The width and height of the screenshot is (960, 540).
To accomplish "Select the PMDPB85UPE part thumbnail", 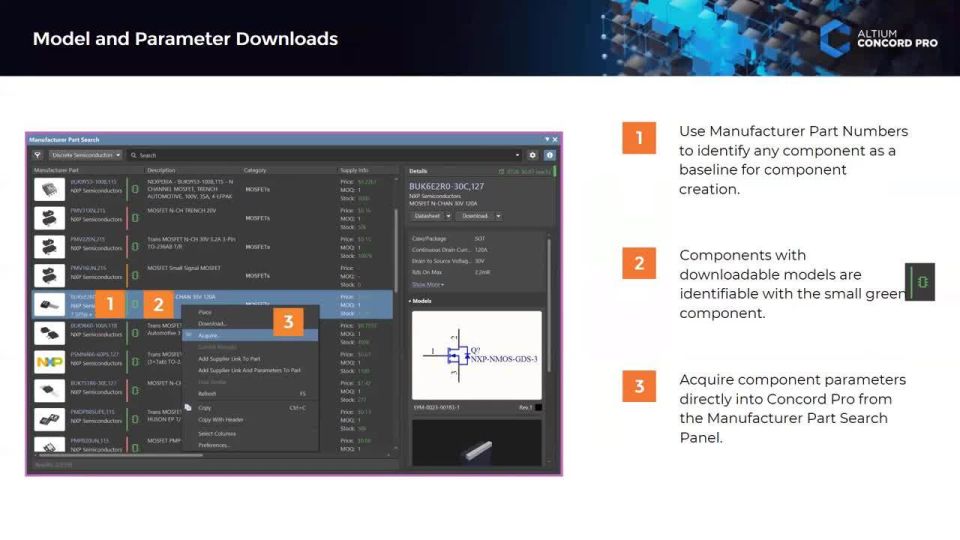I will point(49,420).
